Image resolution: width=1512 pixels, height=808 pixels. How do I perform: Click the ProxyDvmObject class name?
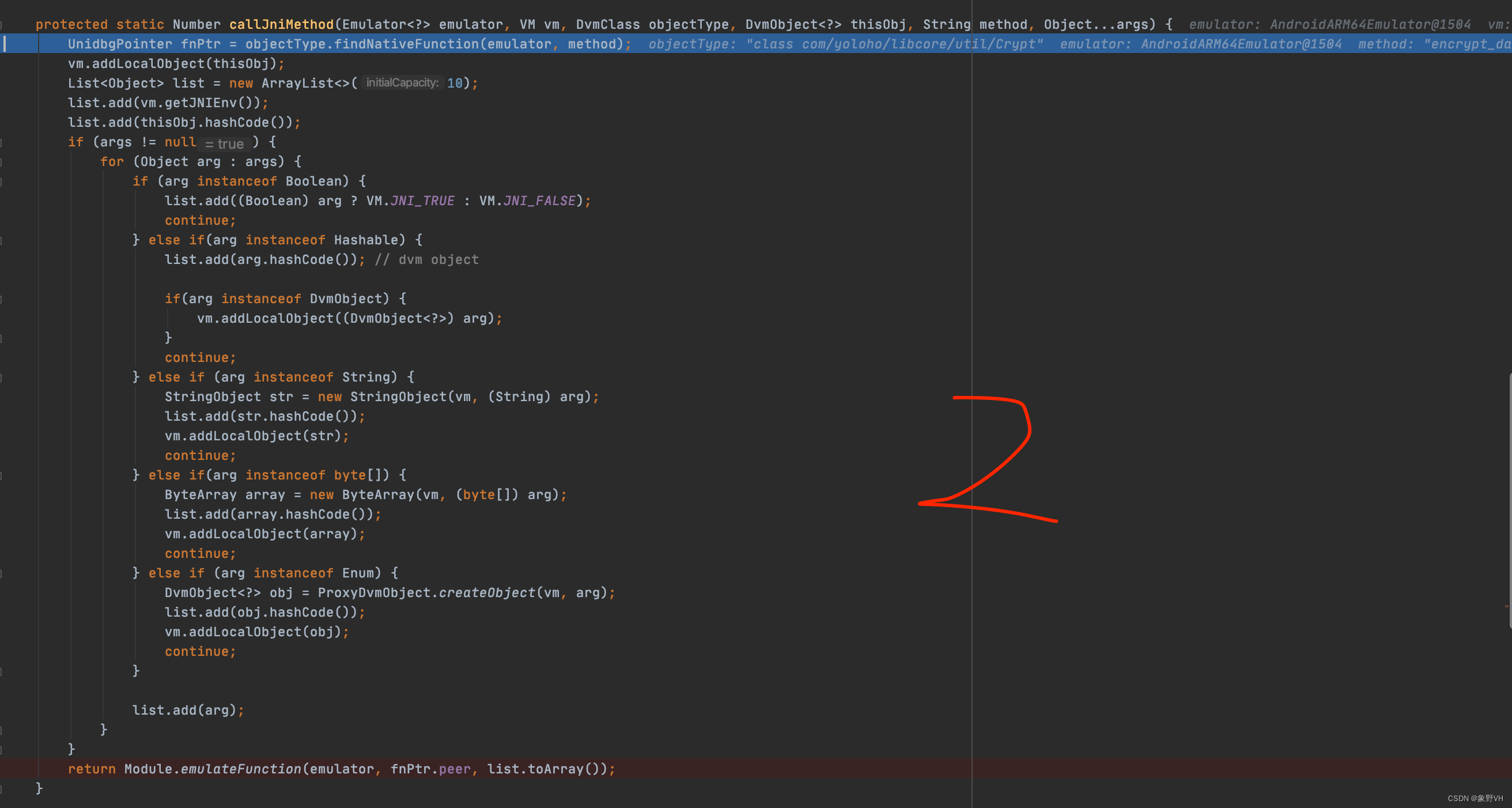click(374, 592)
